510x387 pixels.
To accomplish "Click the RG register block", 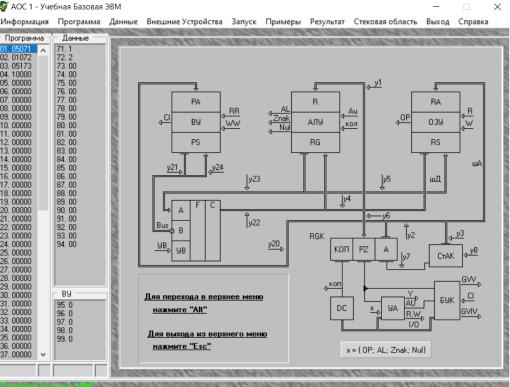I will 315,142.
